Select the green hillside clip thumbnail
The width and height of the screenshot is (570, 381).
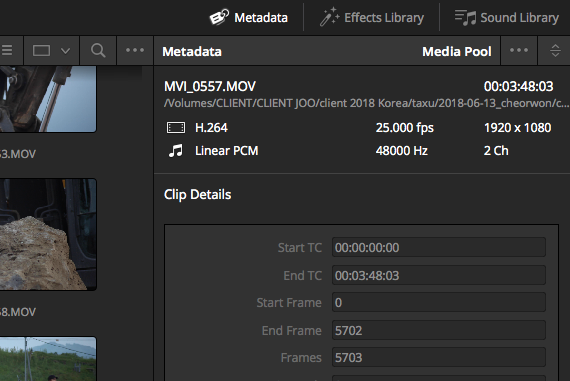[x=48, y=359]
